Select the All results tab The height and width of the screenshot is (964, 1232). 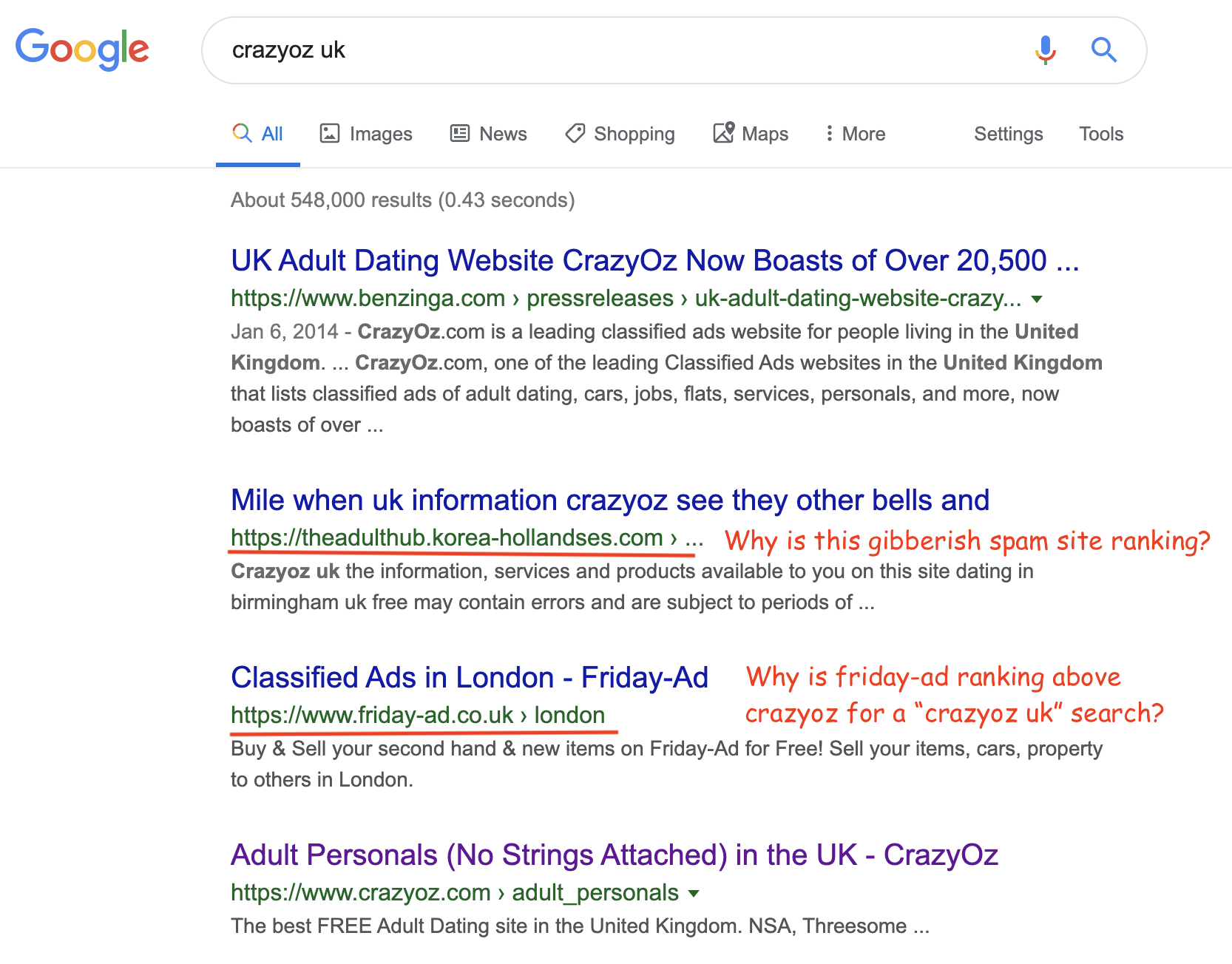pyautogui.click(x=258, y=134)
